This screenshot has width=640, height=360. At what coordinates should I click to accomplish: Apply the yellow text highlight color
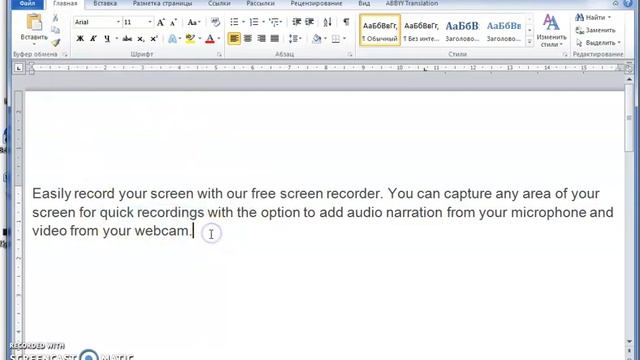(x=190, y=39)
